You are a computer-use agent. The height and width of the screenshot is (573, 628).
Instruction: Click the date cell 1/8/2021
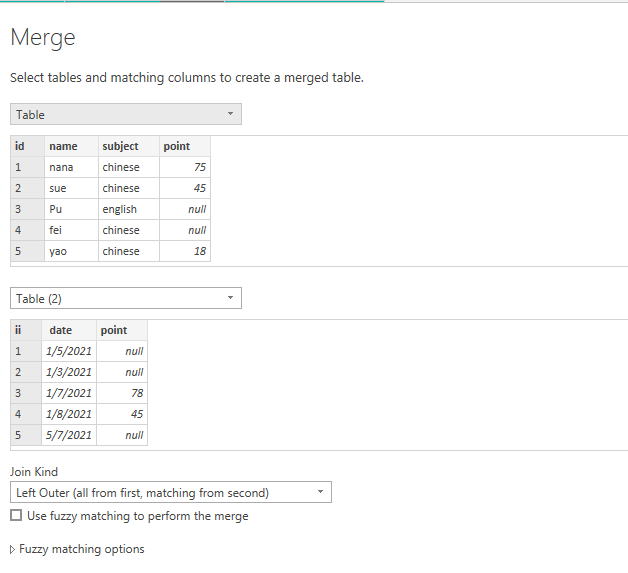[x=69, y=414]
